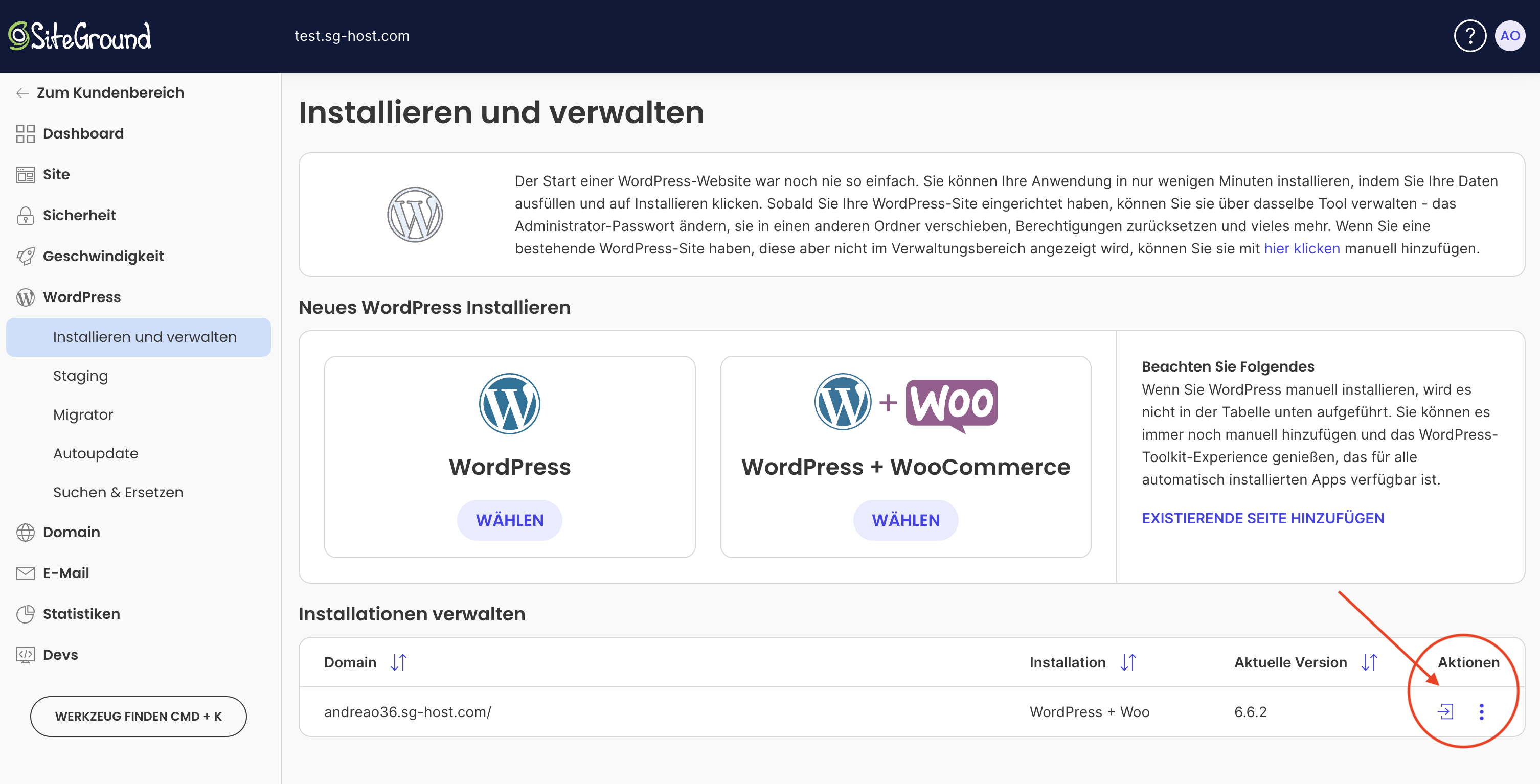1540x784 pixels.
Task: Click the WordPress admin login icon in Aktionen
Action: [x=1446, y=712]
